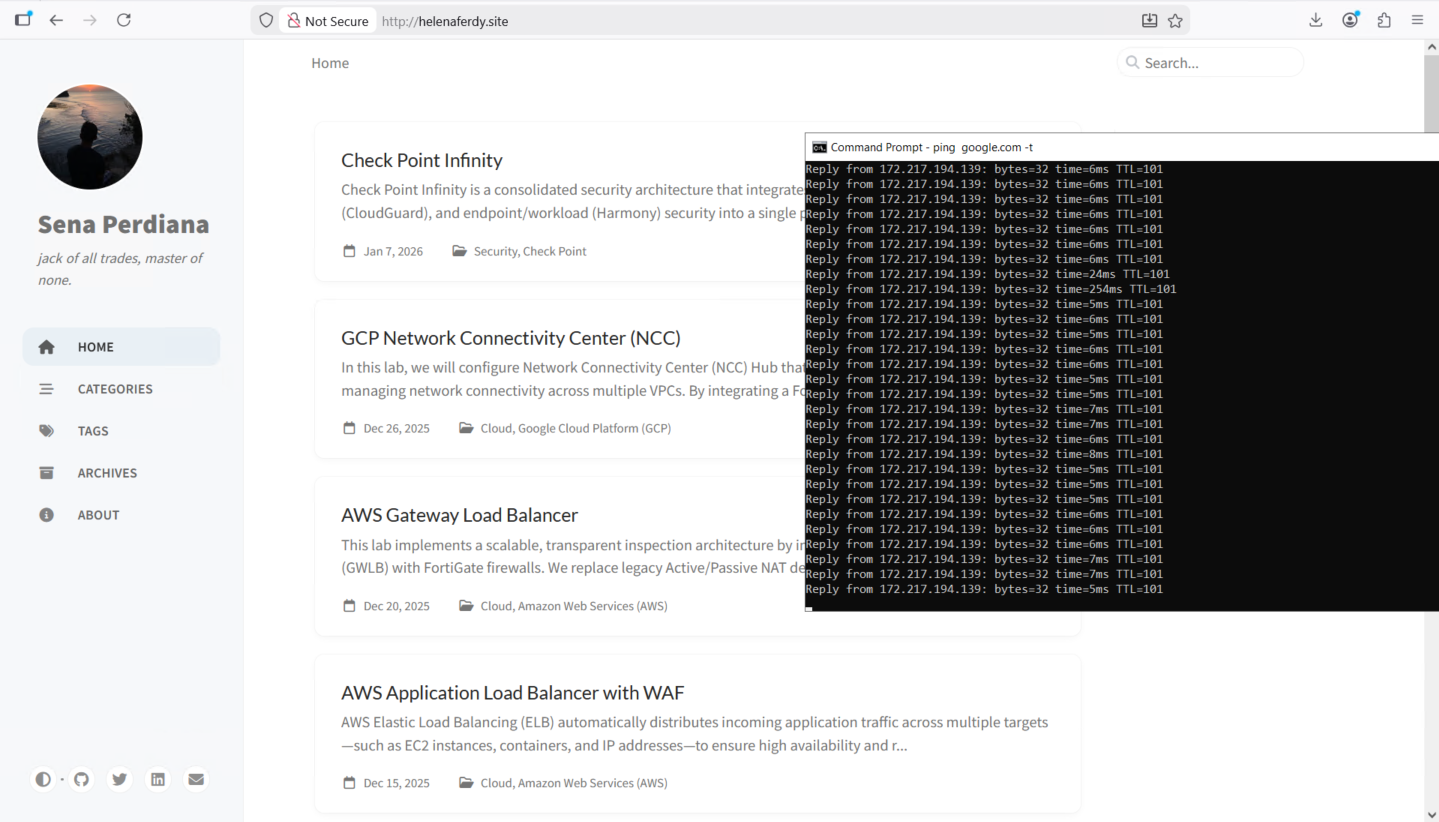Click the LinkedIn icon in sidebar footer
The width and height of the screenshot is (1439, 822).
tap(158, 779)
